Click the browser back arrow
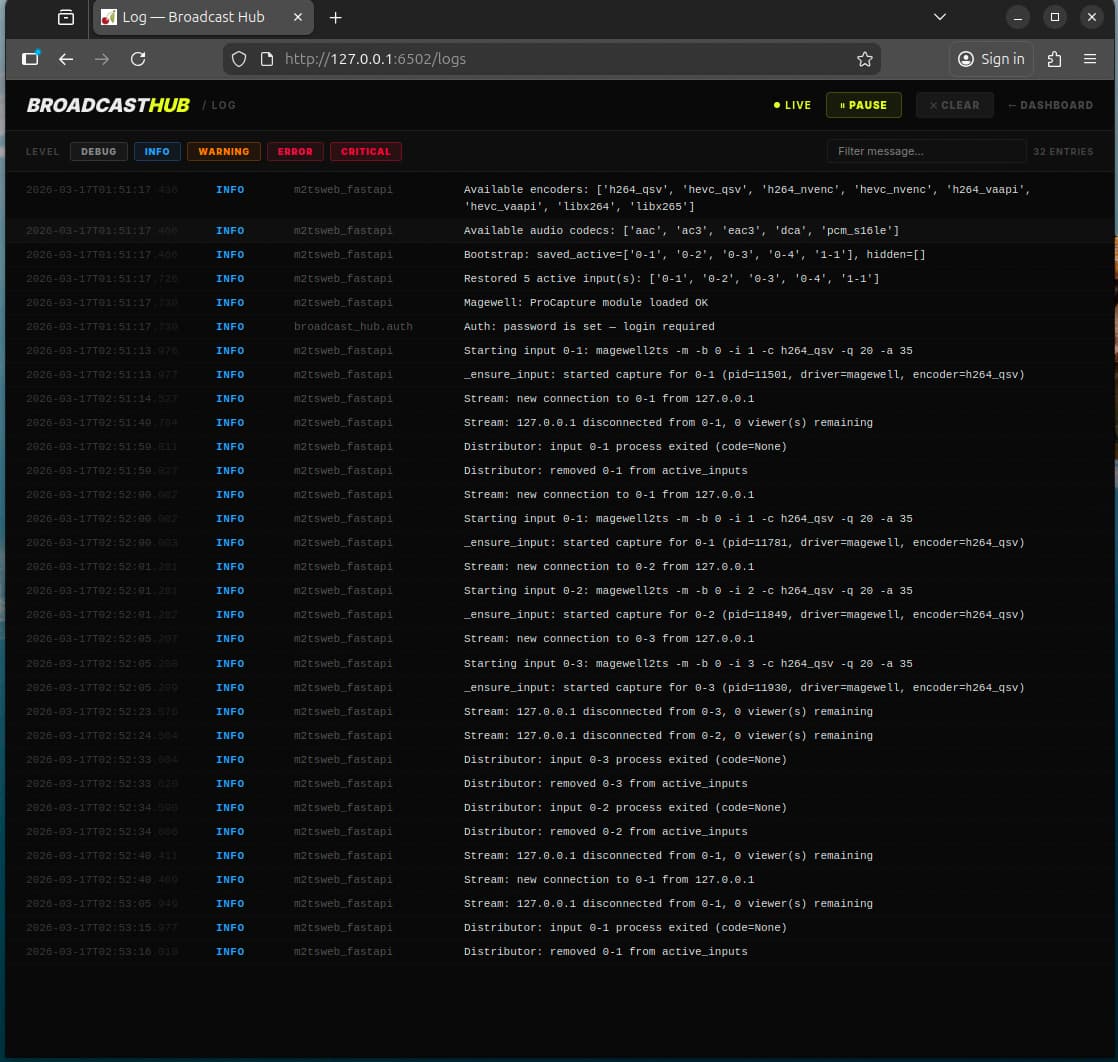Screen dimensions: 1118x1062 click(x=66, y=59)
